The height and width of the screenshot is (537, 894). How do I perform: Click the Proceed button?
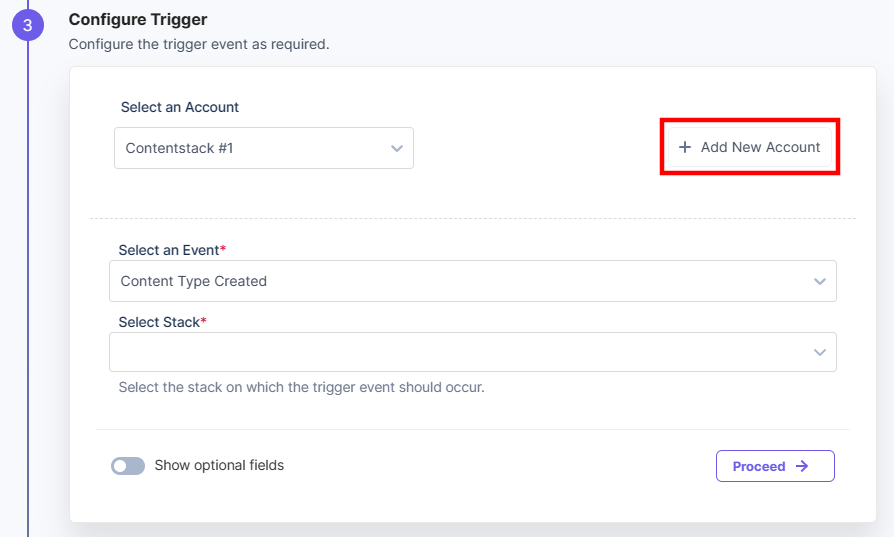775,466
